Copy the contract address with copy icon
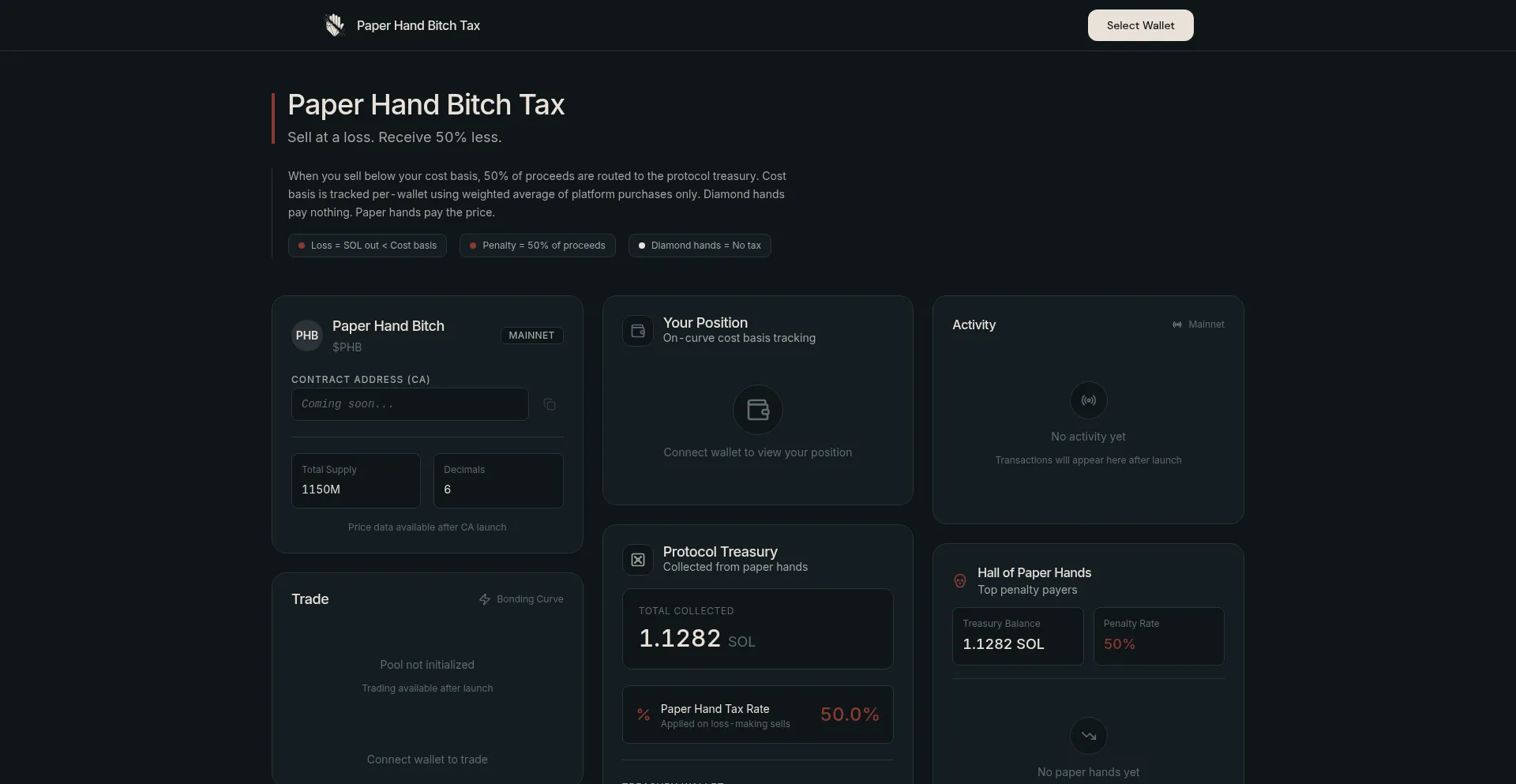1516x784 pixels. coord(550,405)
